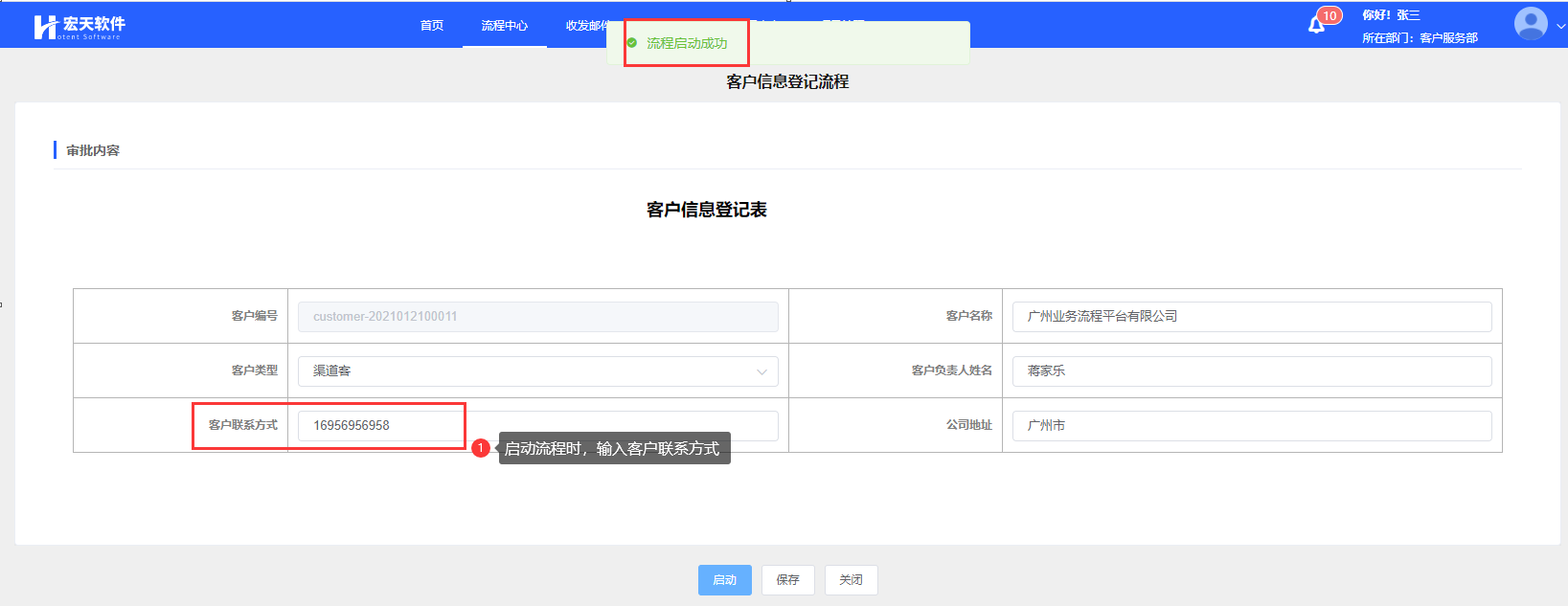
Task: Click the 流程启动成功 notification message
Action: click(687, 43)
